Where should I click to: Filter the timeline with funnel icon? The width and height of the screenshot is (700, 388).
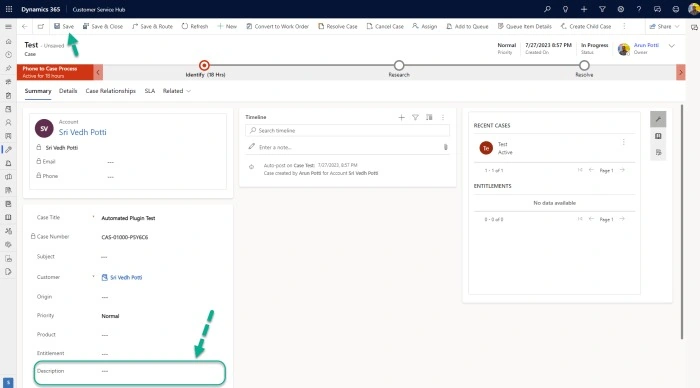(x=415, y=117)
